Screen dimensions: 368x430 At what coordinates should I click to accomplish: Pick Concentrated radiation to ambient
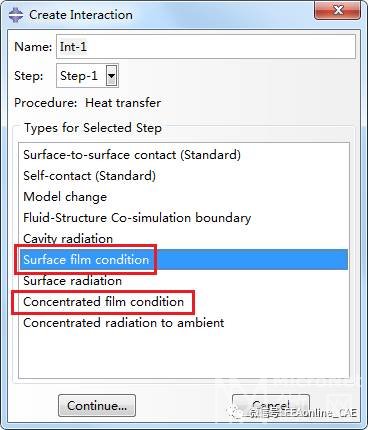coord(124,323)
